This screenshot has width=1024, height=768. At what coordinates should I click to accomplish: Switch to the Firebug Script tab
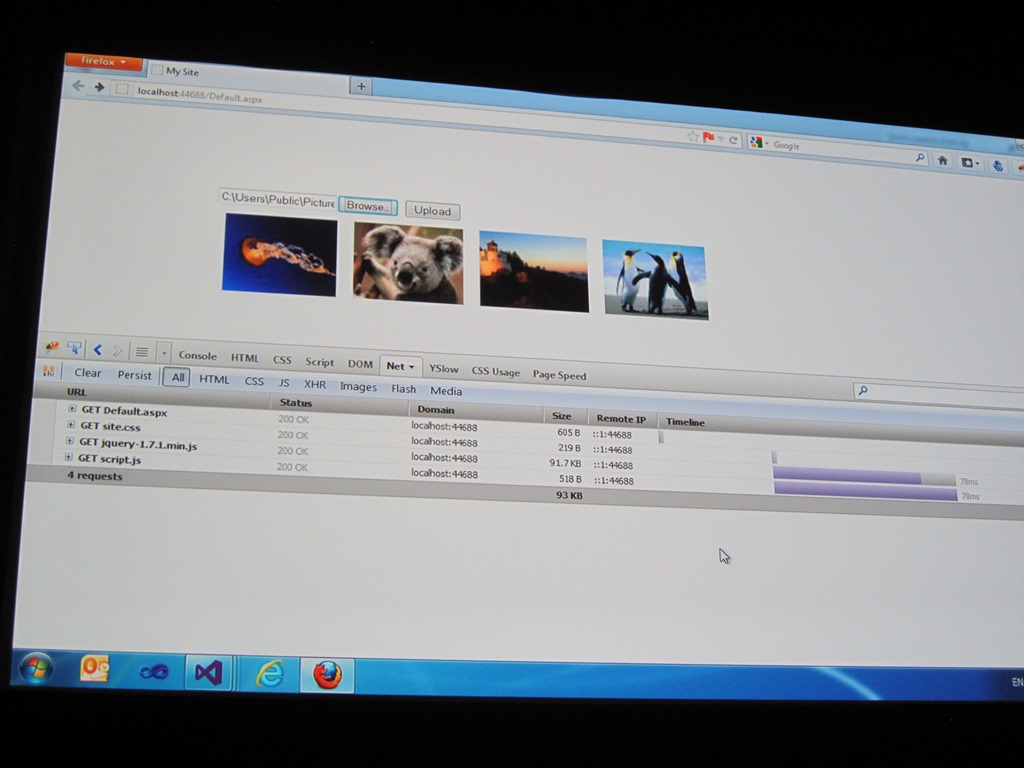tap(319, 362)
